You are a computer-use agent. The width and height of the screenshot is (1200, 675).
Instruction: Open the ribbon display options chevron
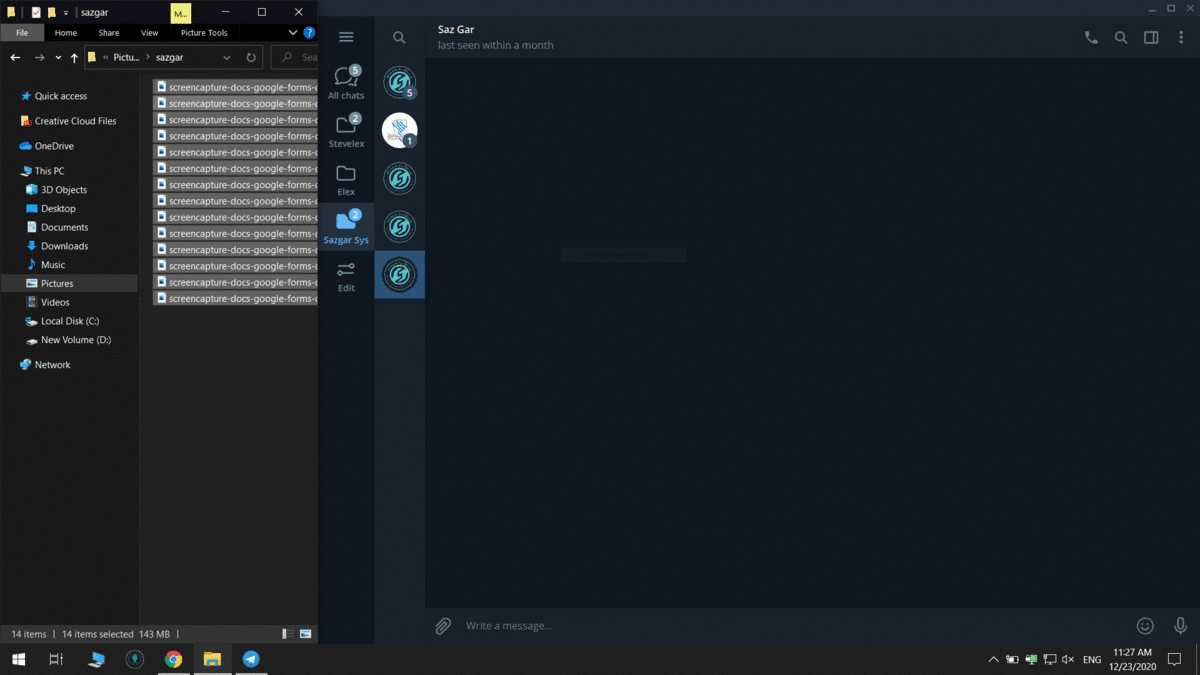(292, 32)
